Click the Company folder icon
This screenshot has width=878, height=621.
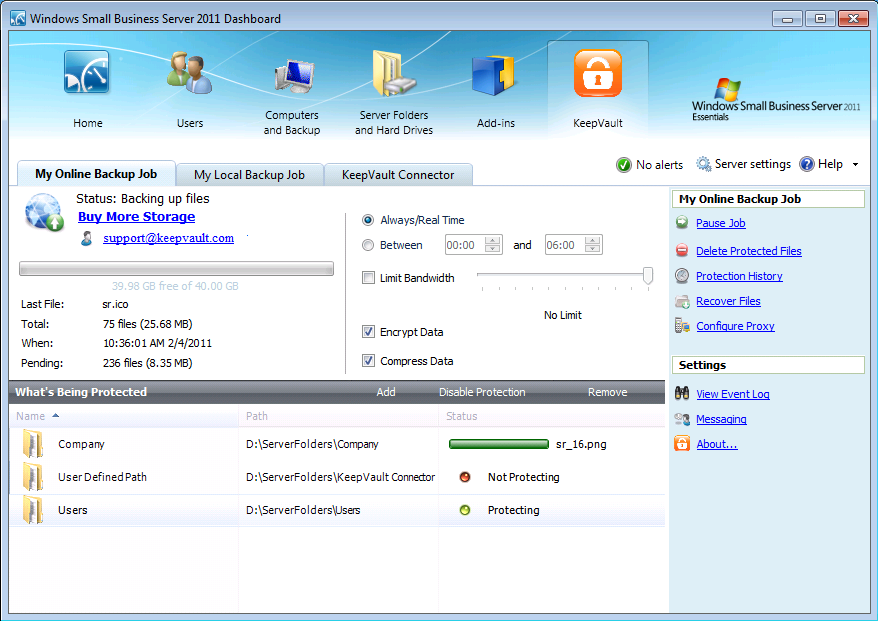33,444
